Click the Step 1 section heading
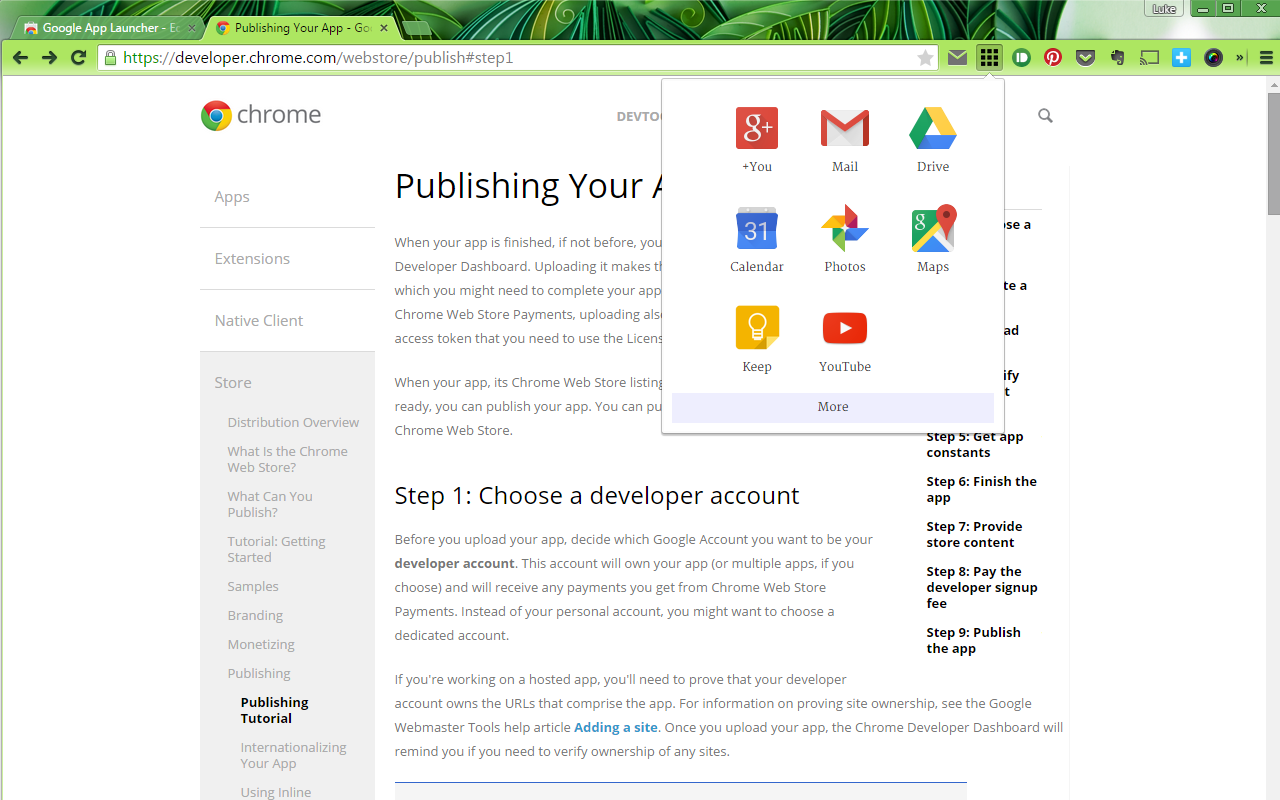 pyautogui.click(x=597, y=495)
